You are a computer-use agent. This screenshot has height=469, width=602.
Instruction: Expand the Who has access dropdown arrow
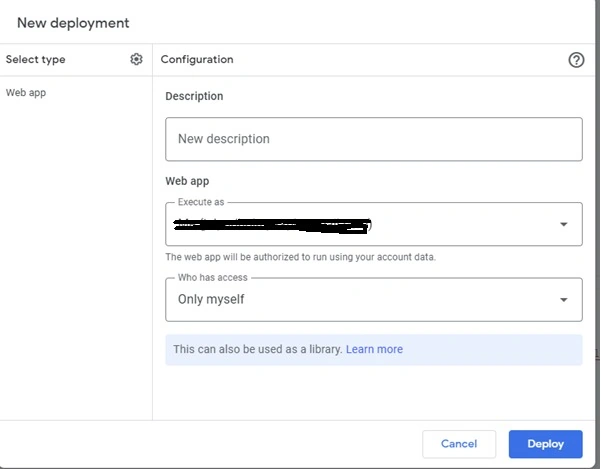pyautogui.click(x=563, y=300)
